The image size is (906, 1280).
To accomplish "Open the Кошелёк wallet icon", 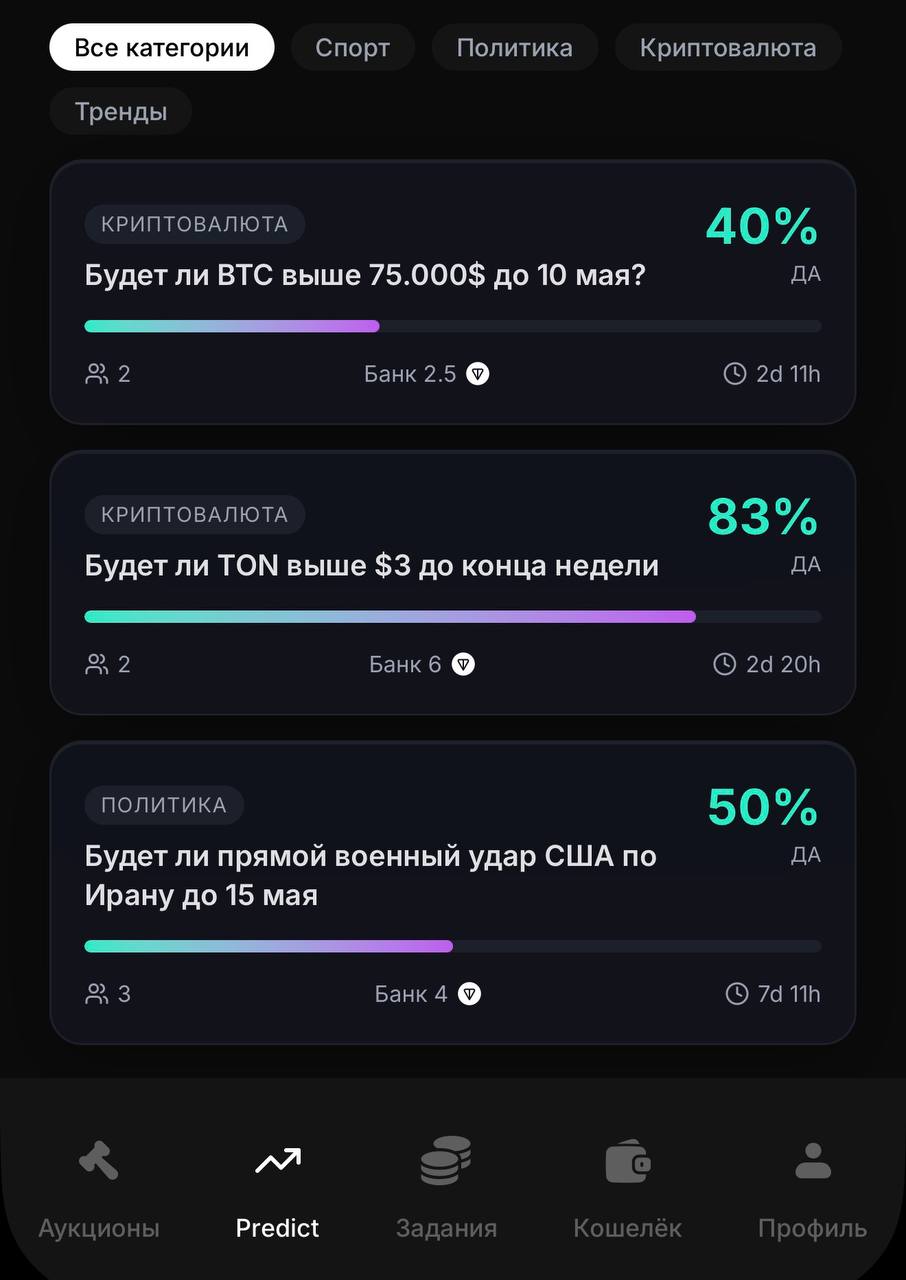I will pos(628,1162).
